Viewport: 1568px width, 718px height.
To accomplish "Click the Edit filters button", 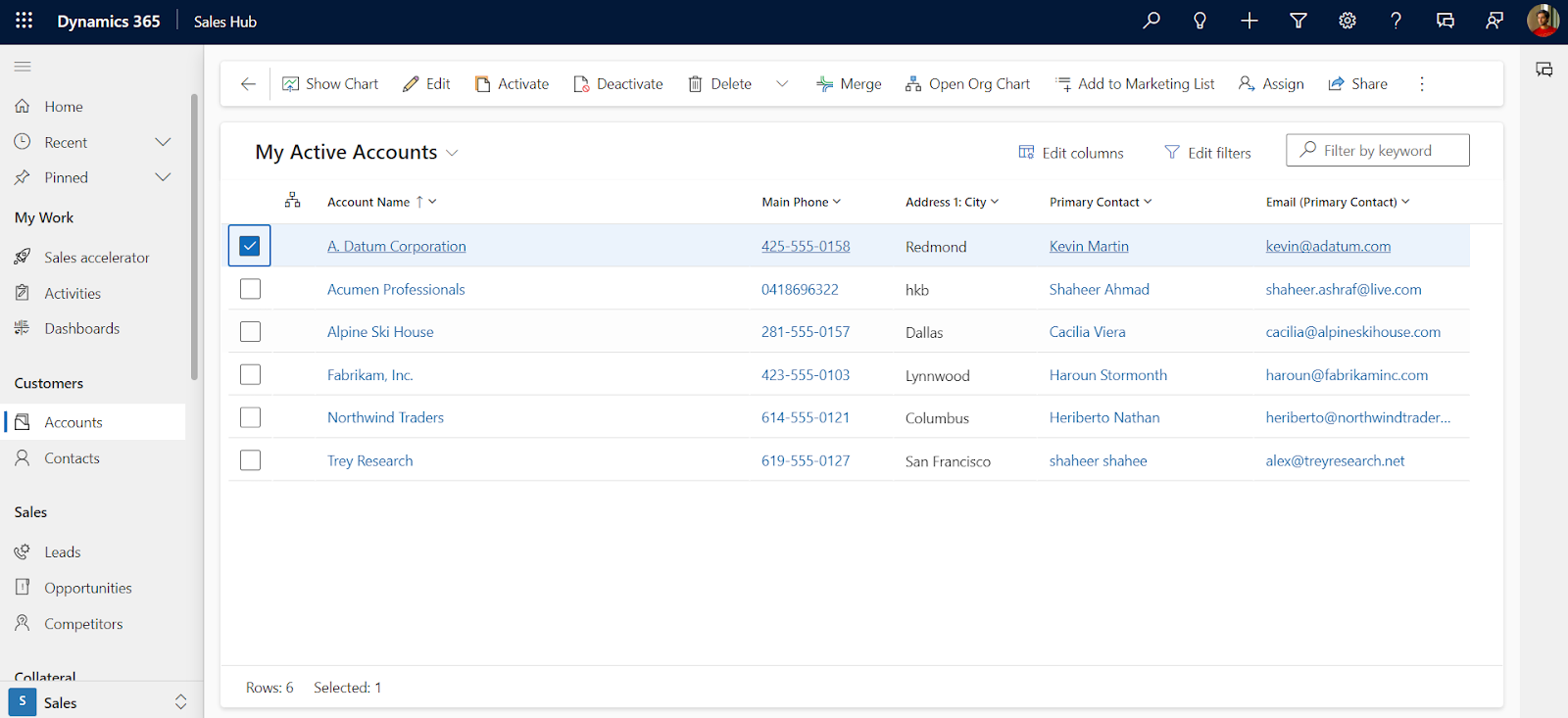I will [x=1207, y=153].
